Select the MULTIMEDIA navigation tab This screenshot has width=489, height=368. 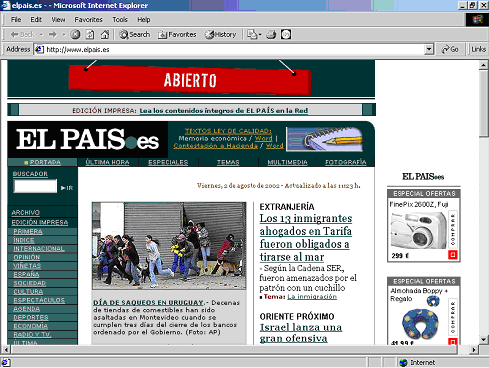click(287, 162)
